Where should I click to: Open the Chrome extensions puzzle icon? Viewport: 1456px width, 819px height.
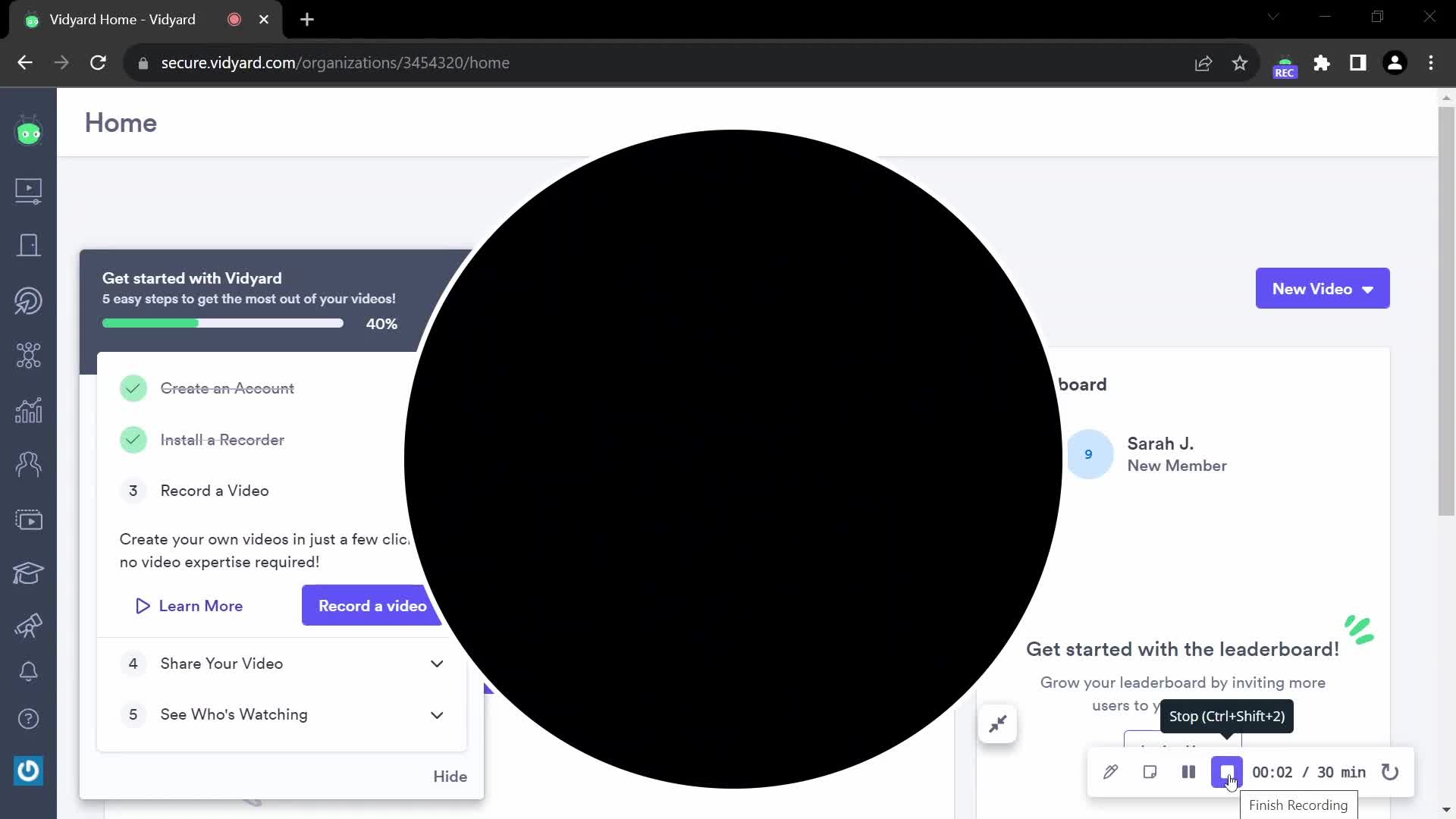coord(1322,63)
